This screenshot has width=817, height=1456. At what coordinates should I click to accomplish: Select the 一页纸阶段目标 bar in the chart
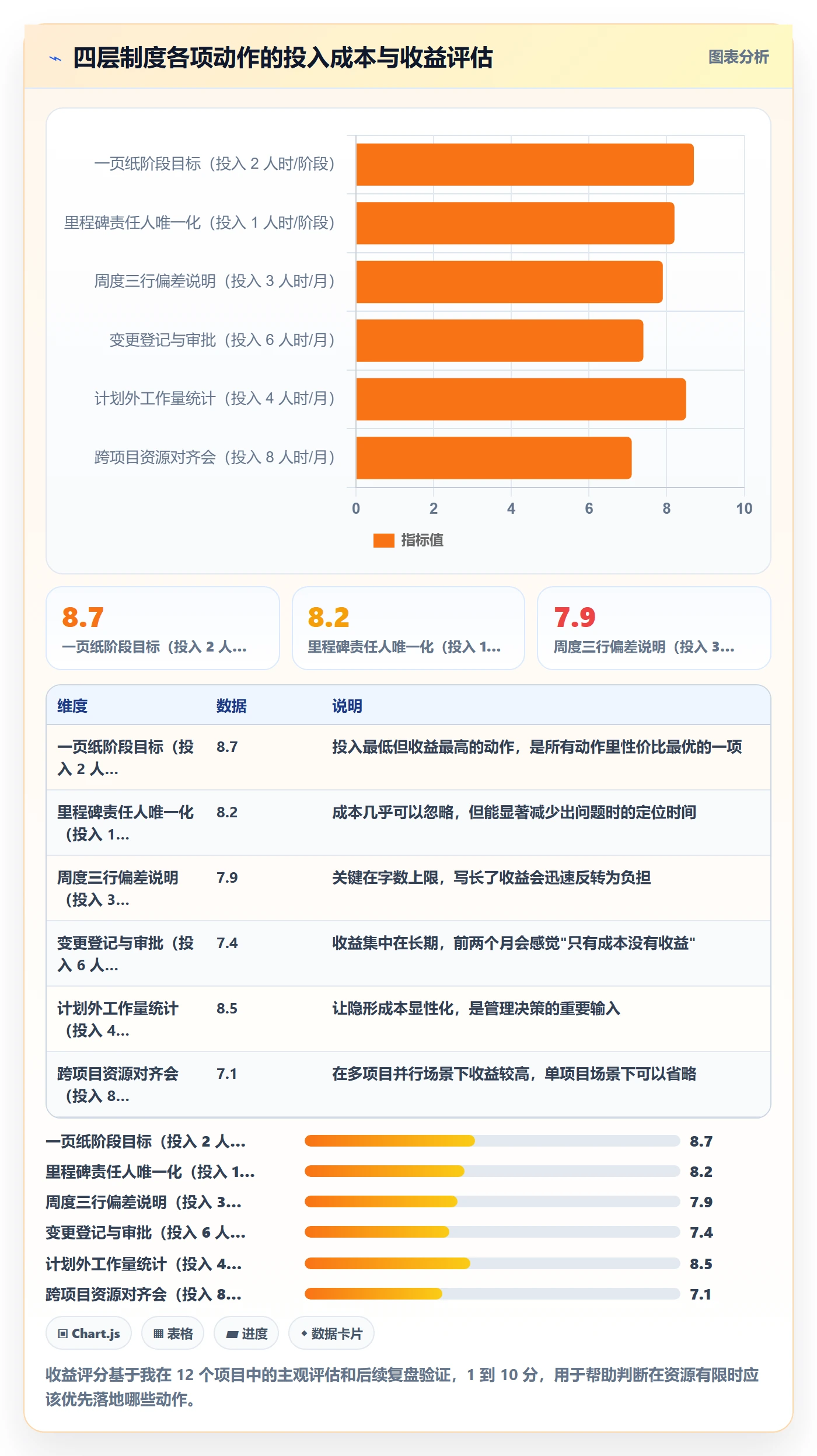click(525, 165)
